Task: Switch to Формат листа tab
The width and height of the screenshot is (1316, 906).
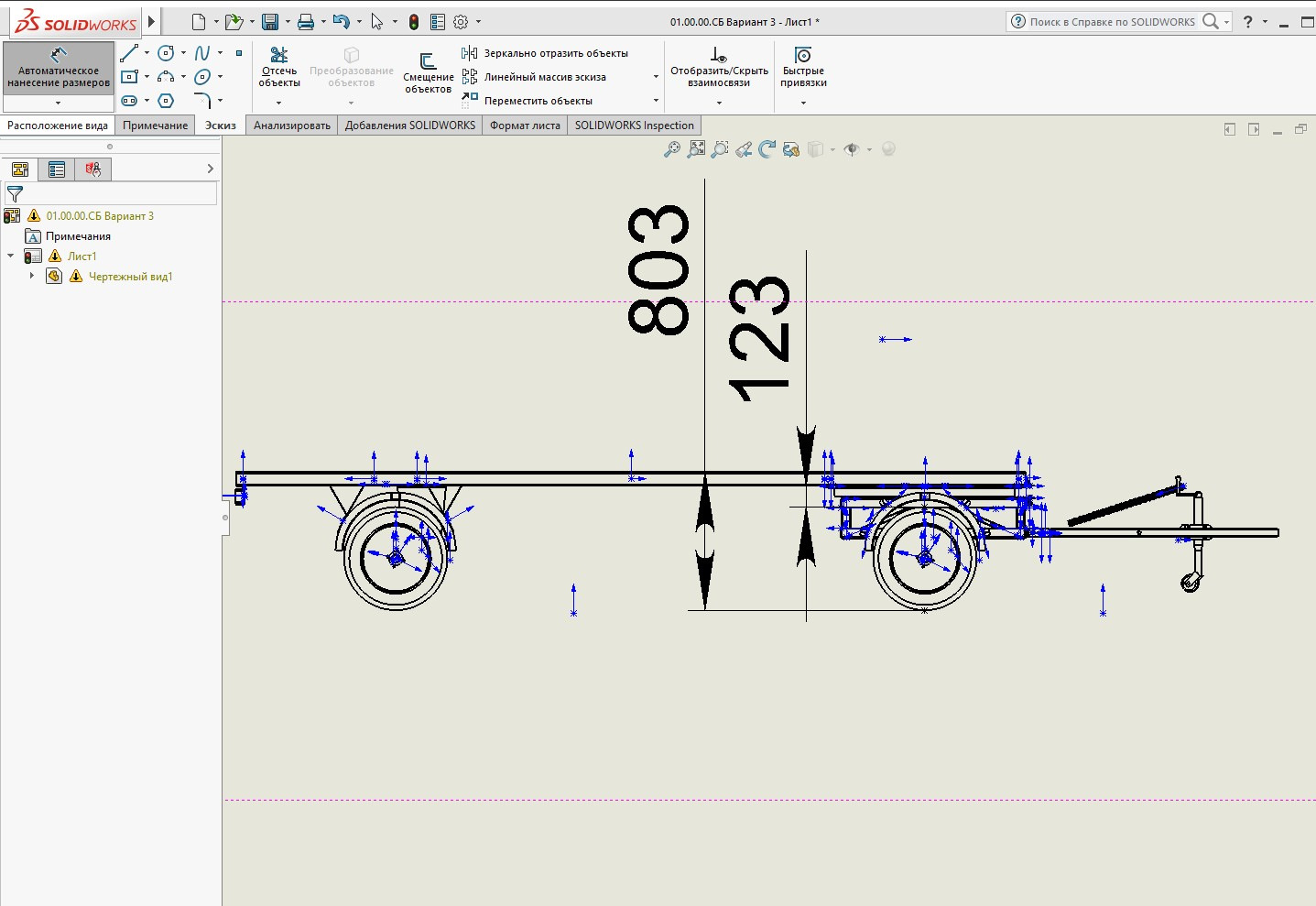Action: tap(525, 126)
